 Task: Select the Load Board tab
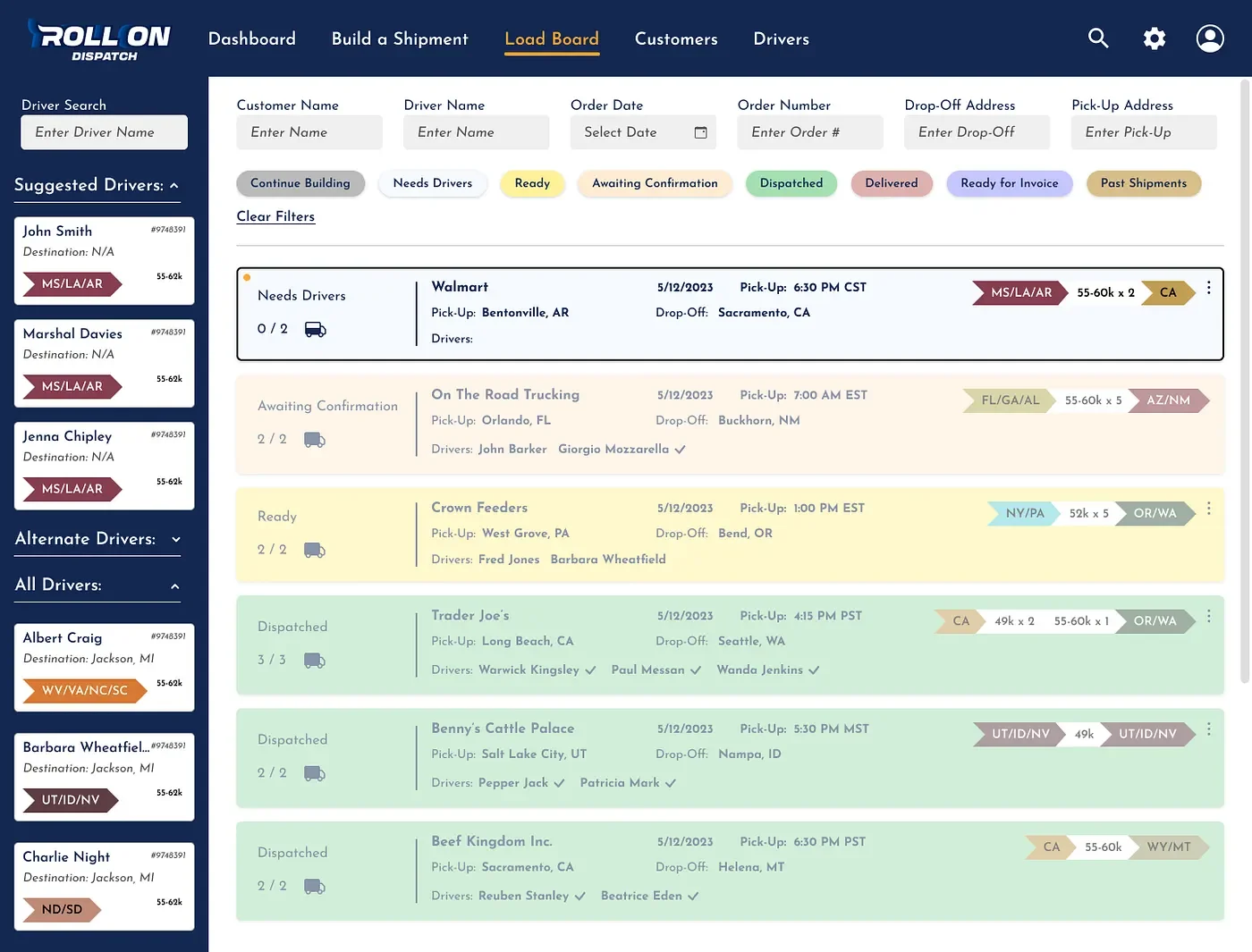tap(552, 38)
